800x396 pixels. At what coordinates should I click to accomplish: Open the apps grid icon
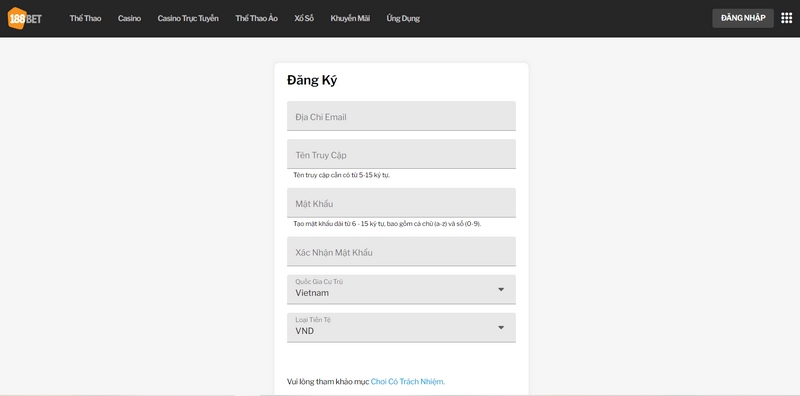[x=786, y=18]
